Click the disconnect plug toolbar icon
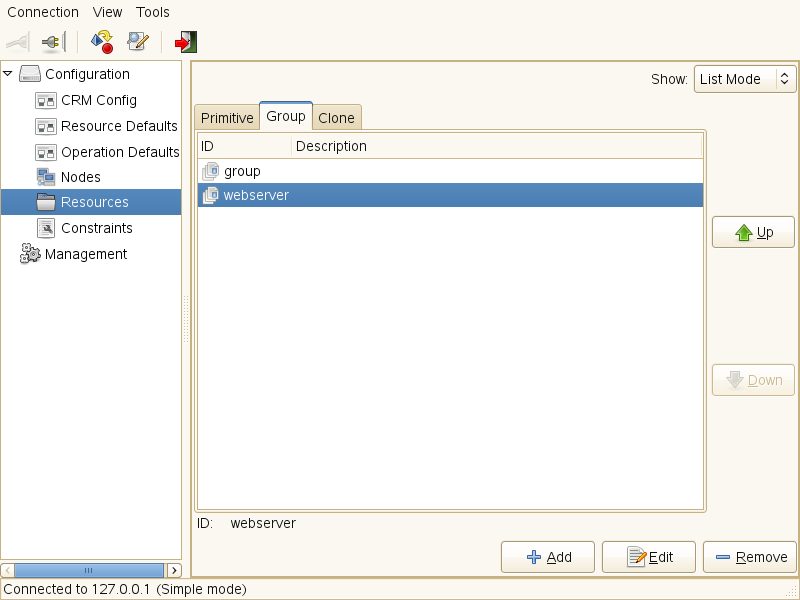Viewport: 800px width, 600px height. pos(54,42)
